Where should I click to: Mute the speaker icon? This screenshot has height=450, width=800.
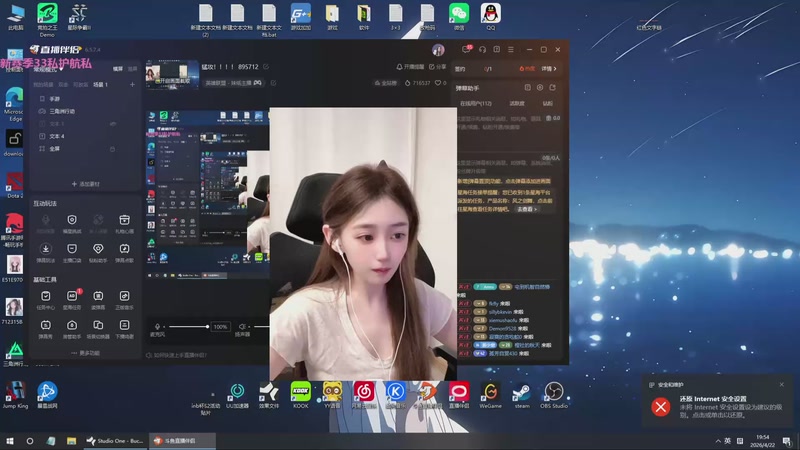point(242,327)
